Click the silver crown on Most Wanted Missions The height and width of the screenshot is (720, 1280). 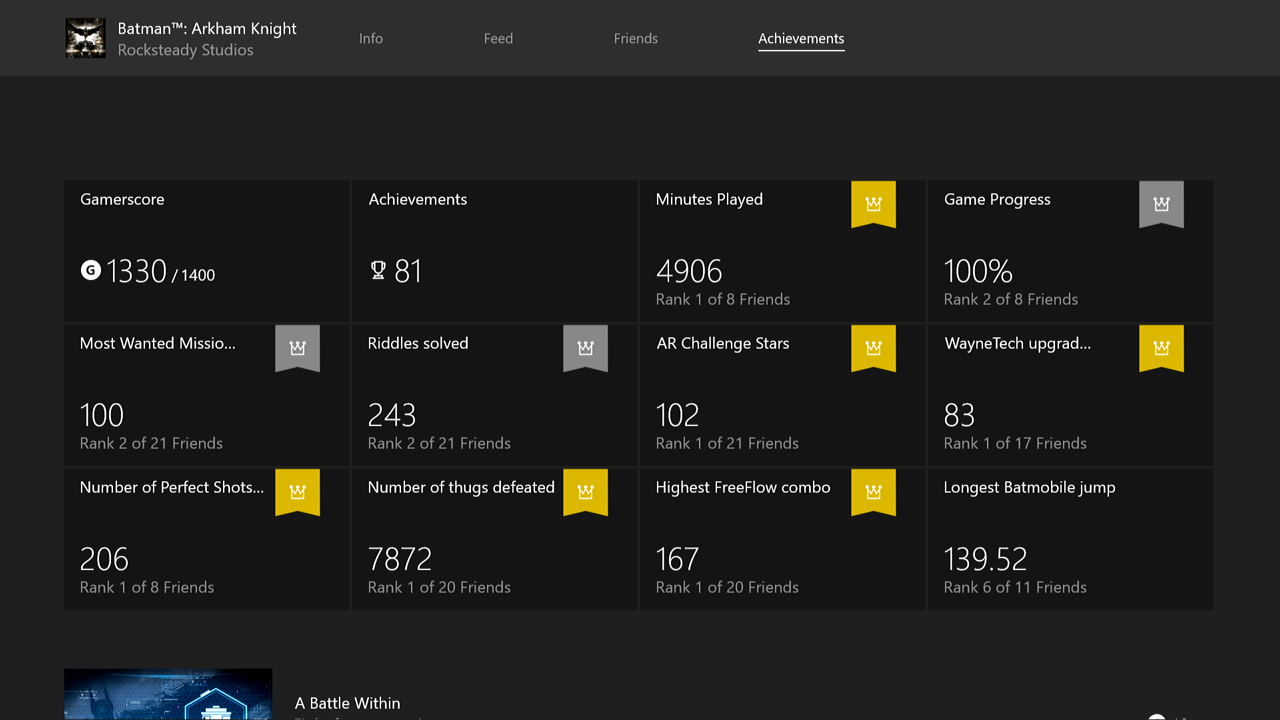pyautogui.click(x=297, y=347)
